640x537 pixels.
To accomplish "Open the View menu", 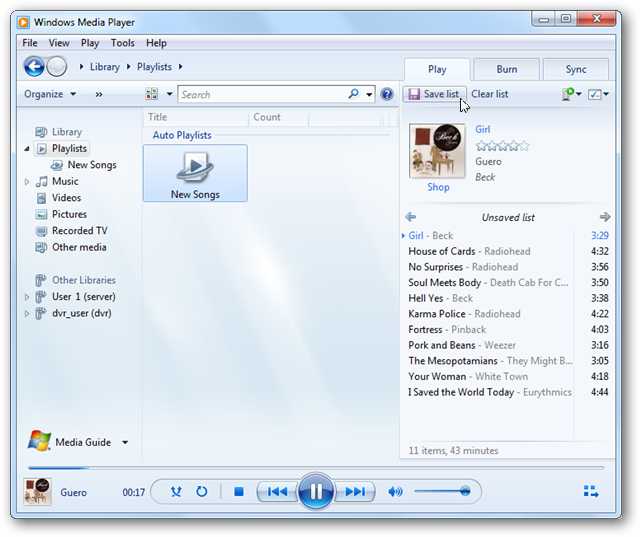I will pyautogui.click(x=59, y=43).
